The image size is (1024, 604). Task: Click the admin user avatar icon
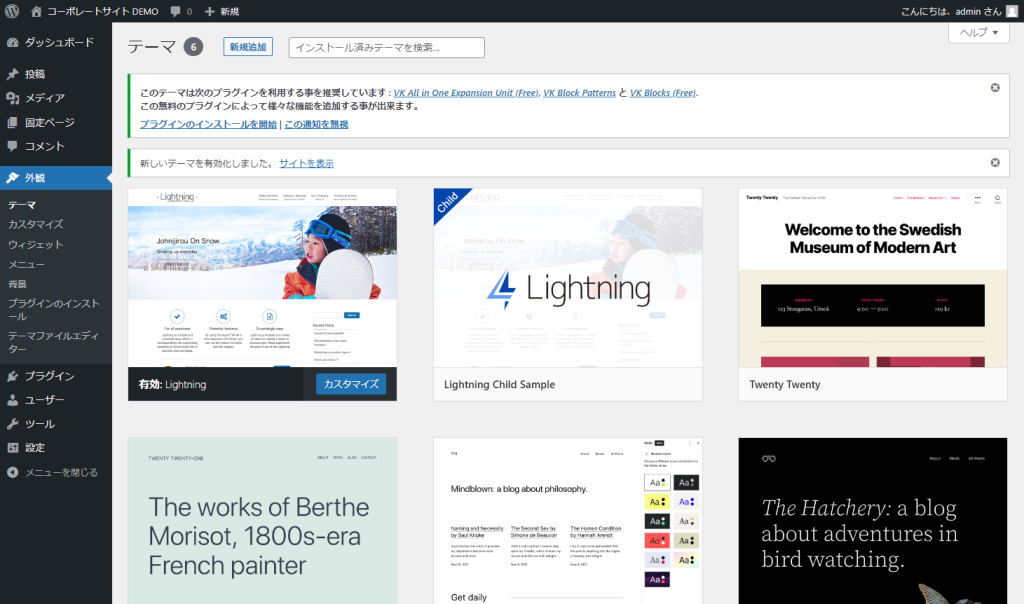point(1012,11)
